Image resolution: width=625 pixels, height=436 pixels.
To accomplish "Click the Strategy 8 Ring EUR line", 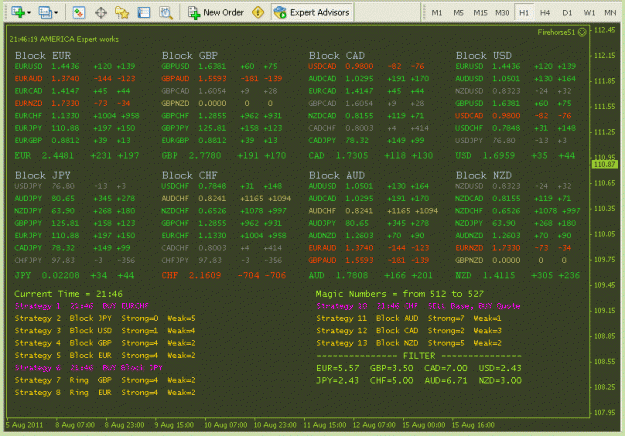I will pos(105,393).
